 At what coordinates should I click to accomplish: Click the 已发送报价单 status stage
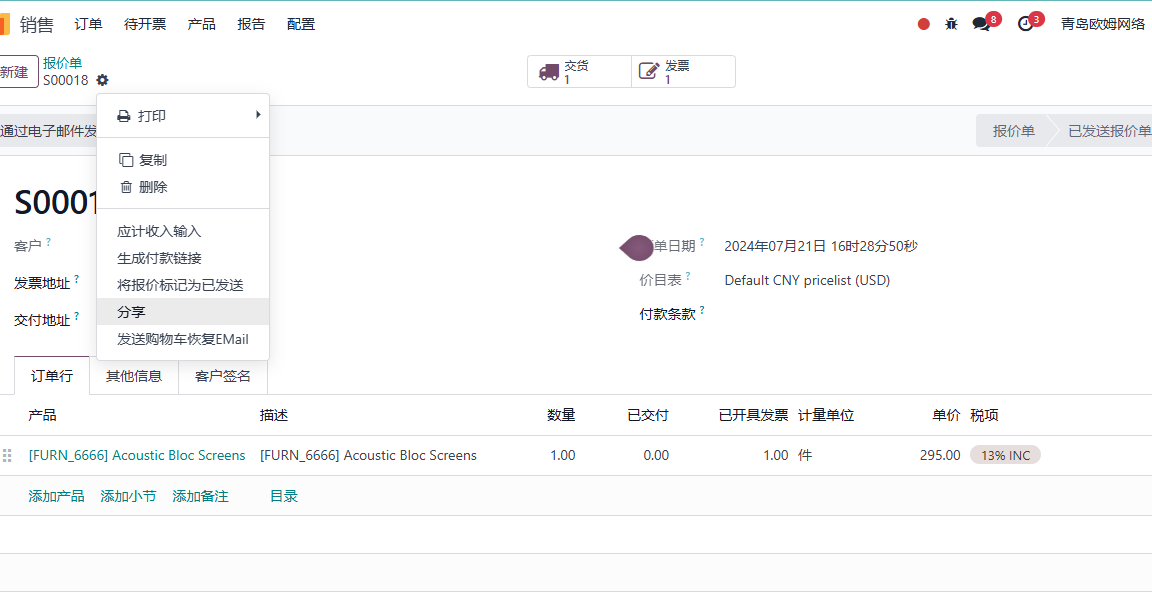click(x=1106, y=131)
